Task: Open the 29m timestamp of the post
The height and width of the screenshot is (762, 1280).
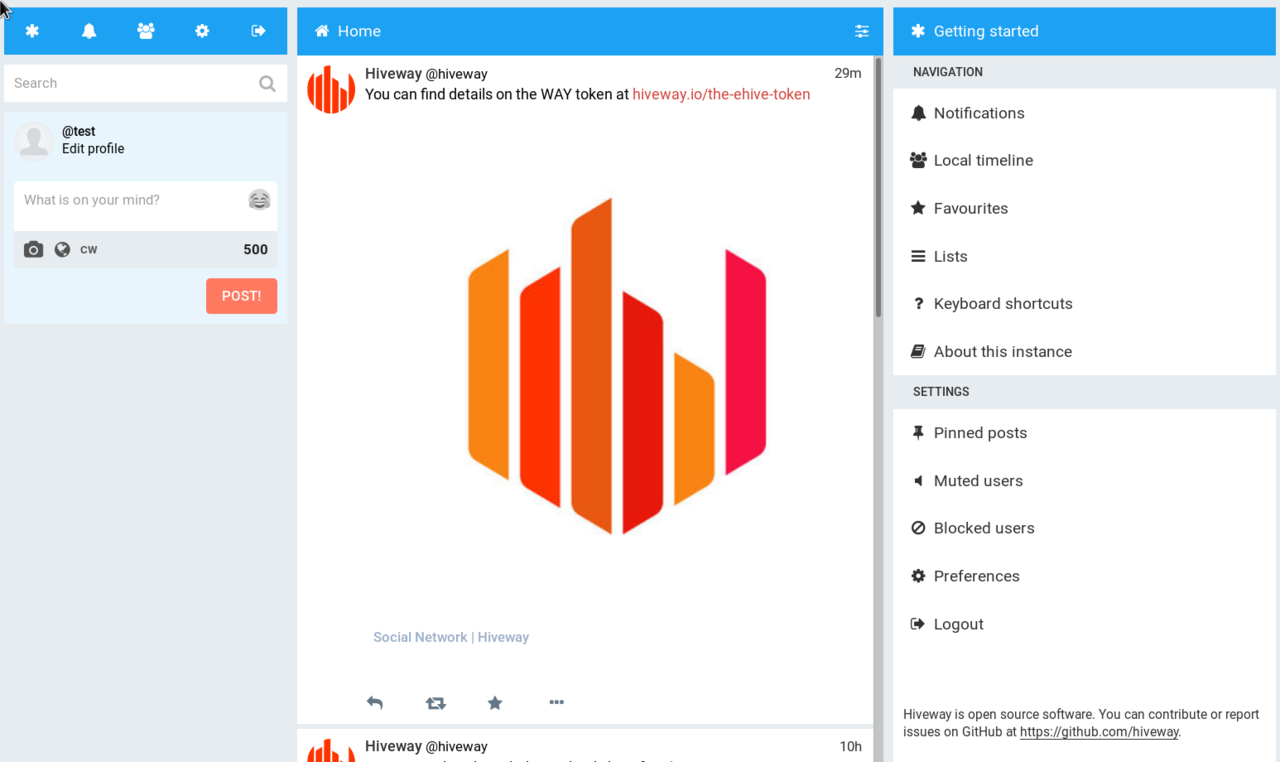Action: click(848, 73)
